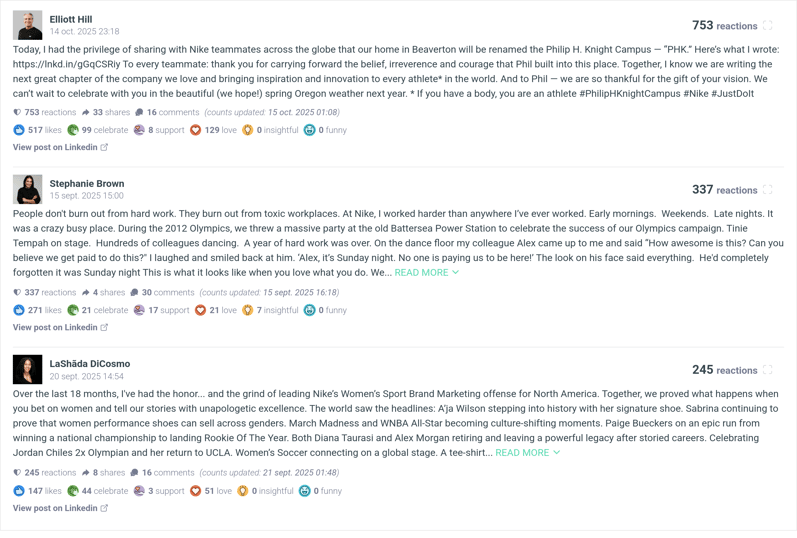Viewport: 797px width, 538px height.
Task: Click Elliott Hill's profile photo
Action: click(x=28, y=25)
